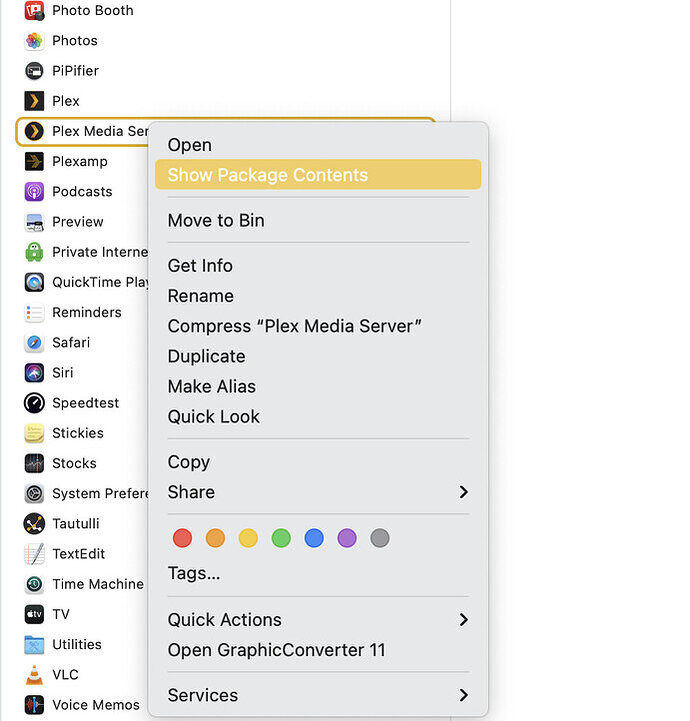Click the Apple TV app icon
This screenshot has height=721, width=690.
(x=34, y=614)
